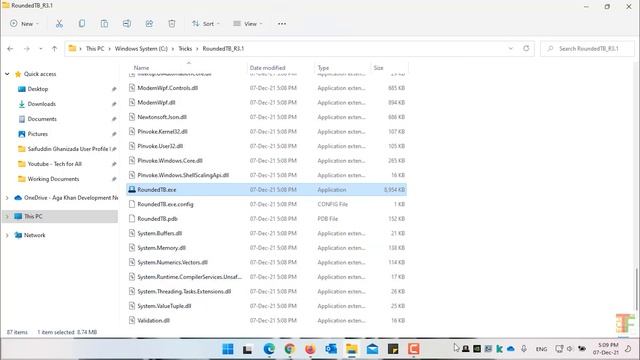Click the Rename icon in toolbar
Screen dimensions: 640x360
(x=127, y=24)
